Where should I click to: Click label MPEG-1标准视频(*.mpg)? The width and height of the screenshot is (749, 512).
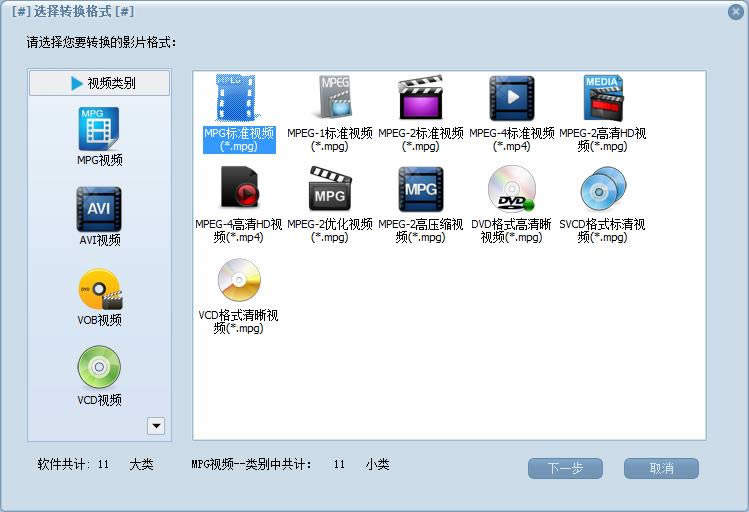[330, 139]
